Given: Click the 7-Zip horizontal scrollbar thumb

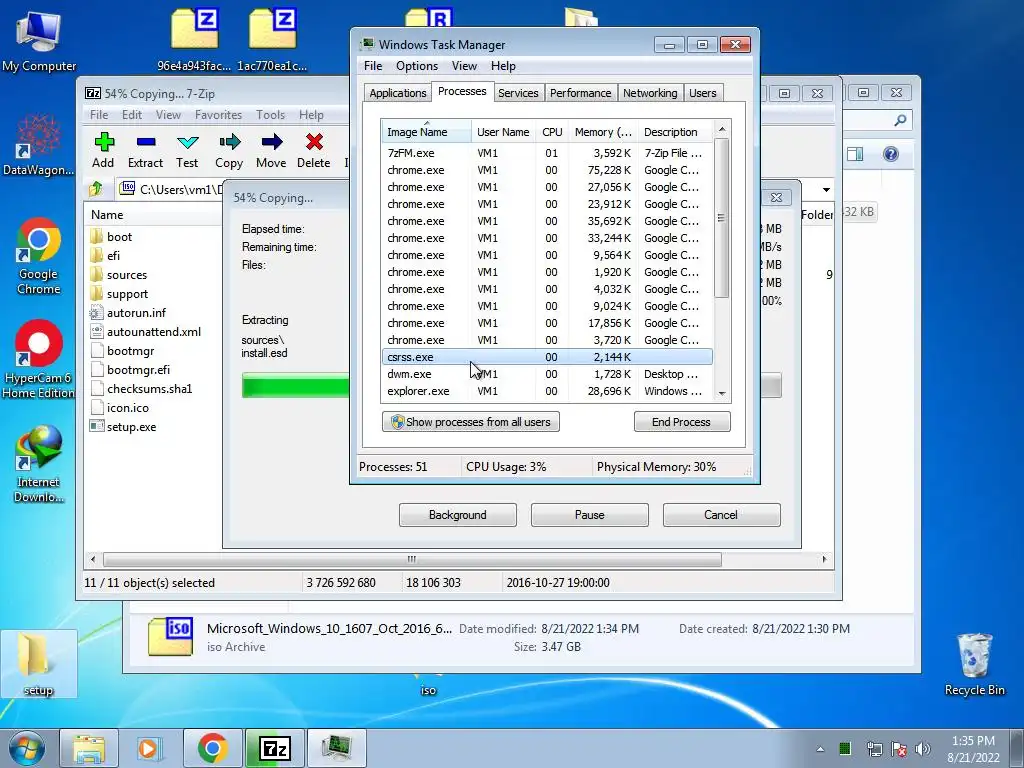Looking at the screenshot, I should point(412,559).
